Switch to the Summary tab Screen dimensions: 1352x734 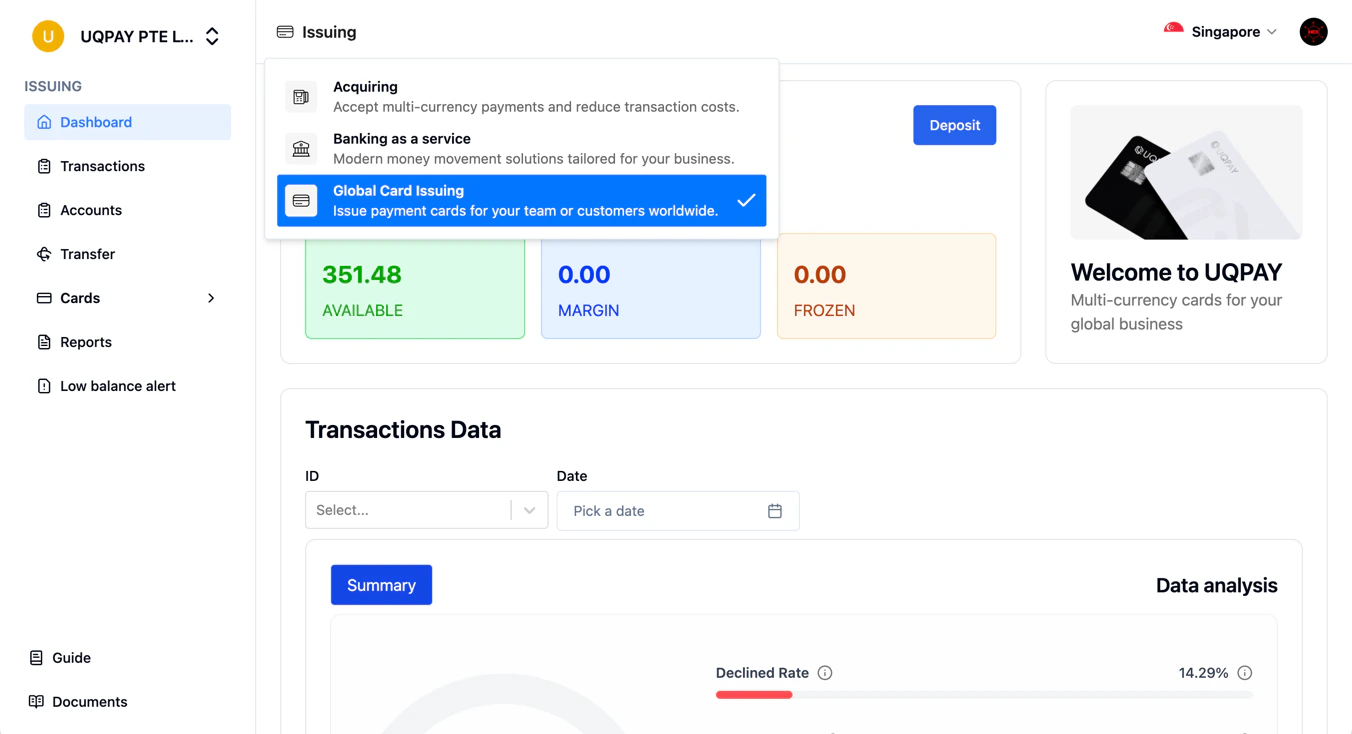tap(381, 584)
